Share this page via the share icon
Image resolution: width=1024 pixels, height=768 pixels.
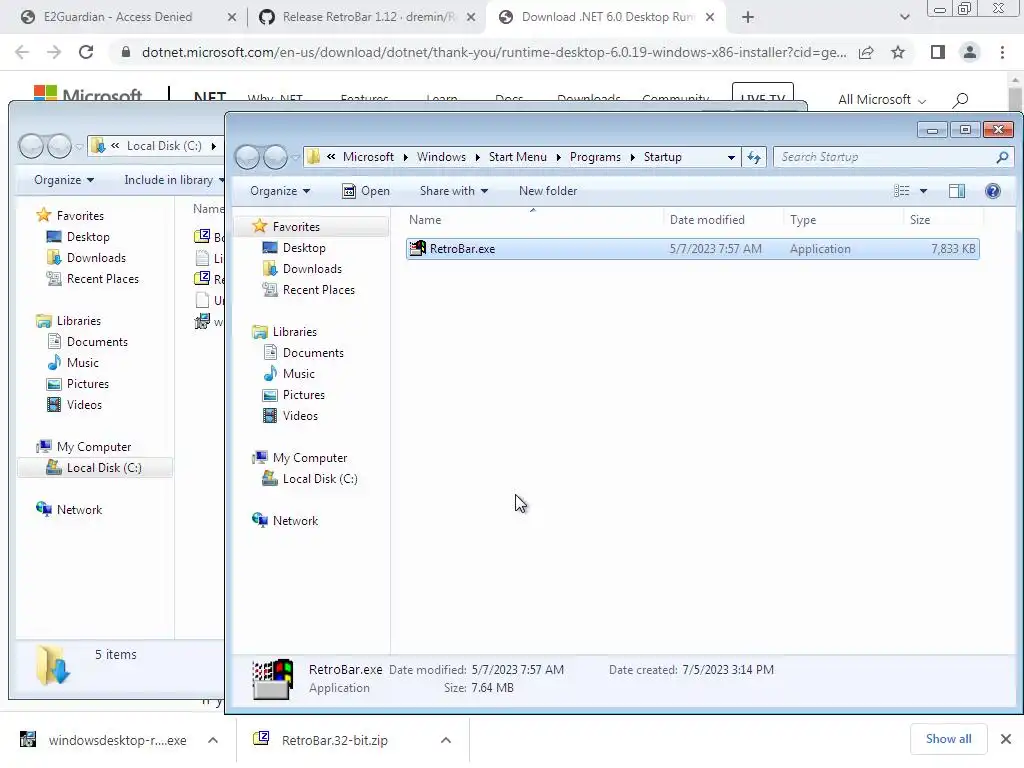point(866,52)
